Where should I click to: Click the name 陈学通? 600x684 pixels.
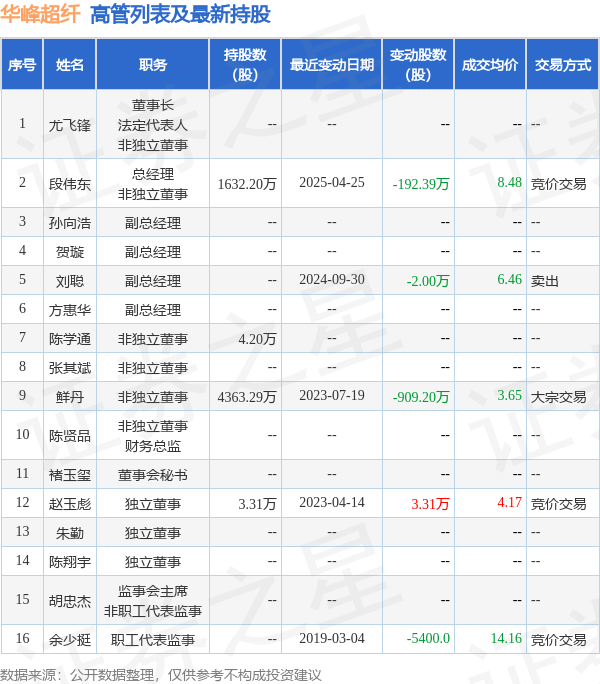69,339
